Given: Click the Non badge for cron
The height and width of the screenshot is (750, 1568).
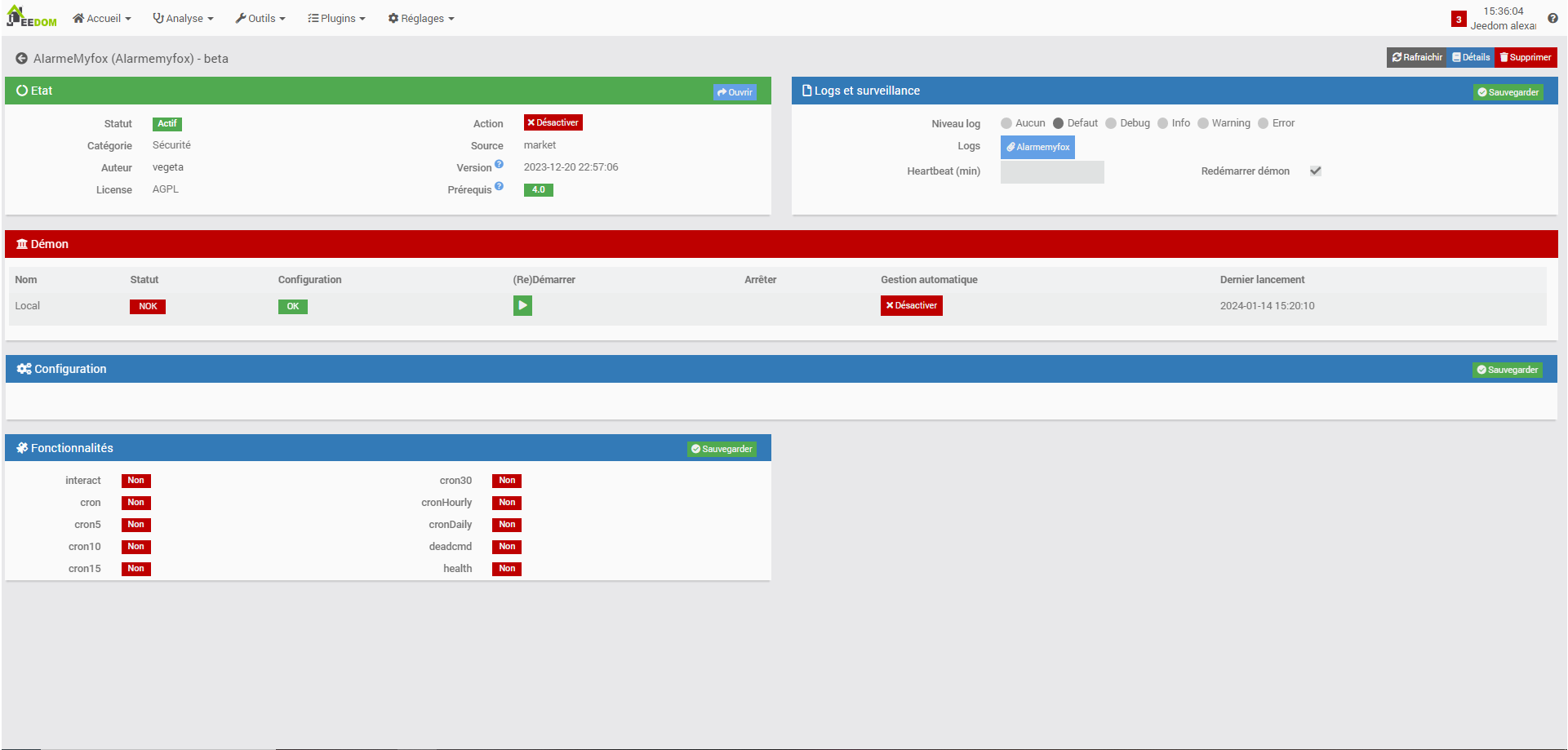Looking at the screenshot, I should tap(136, 503).
